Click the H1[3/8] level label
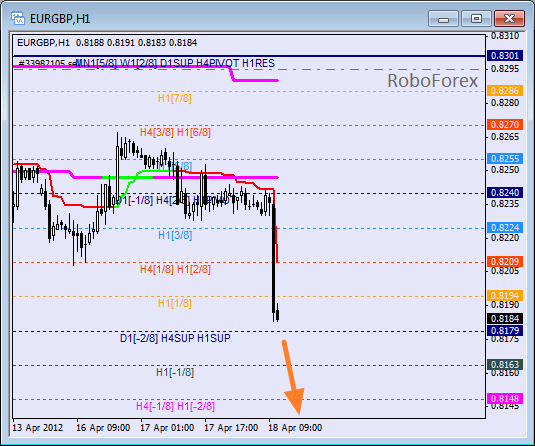 (175, 235)
